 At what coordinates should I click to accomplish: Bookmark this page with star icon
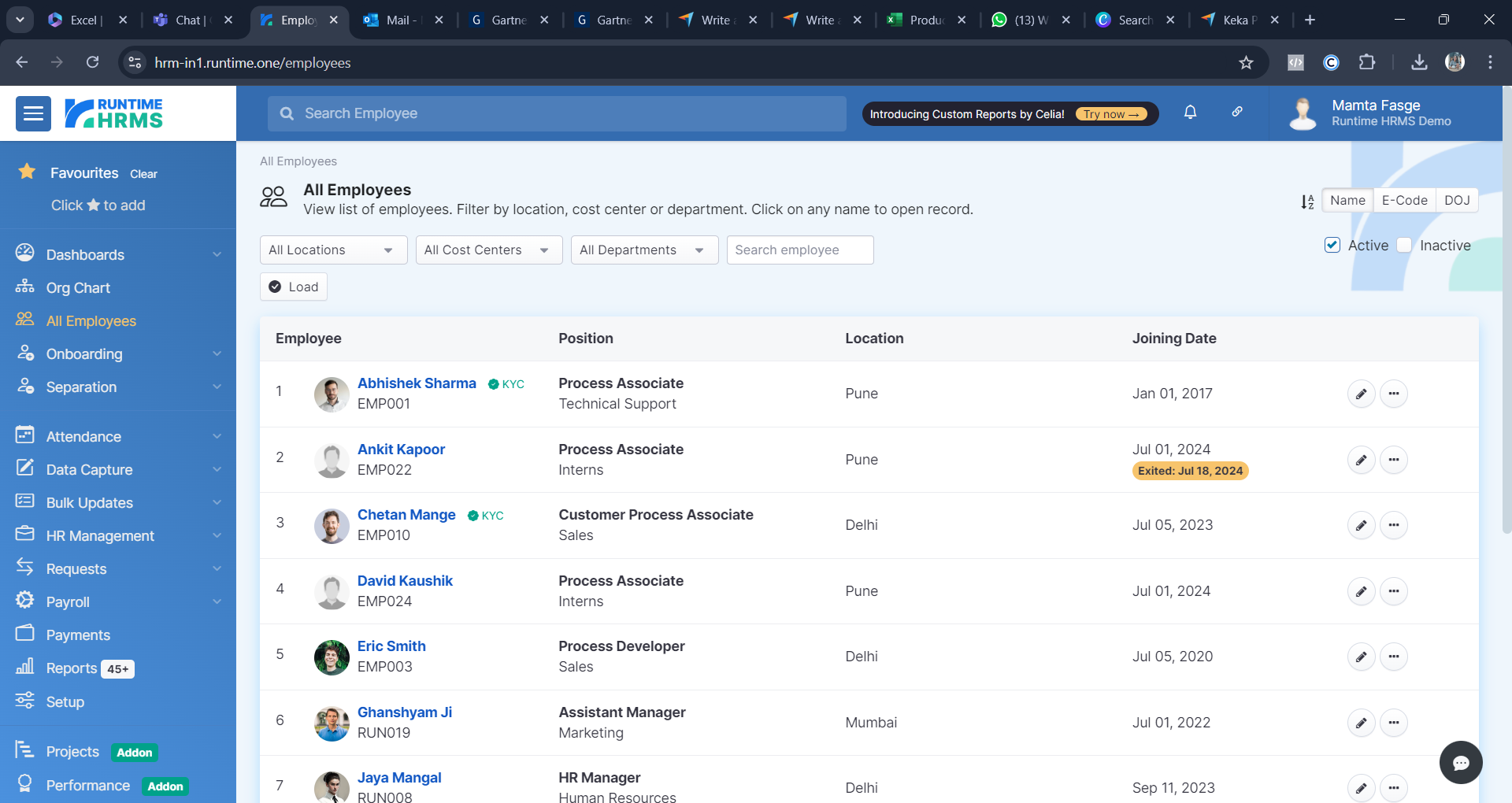[x=1246, y=63]
